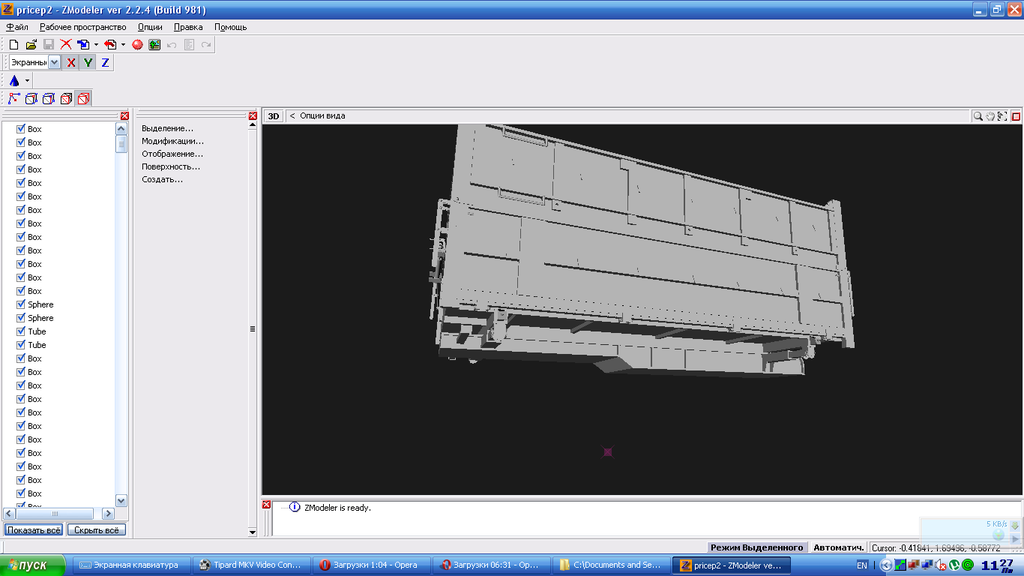Click the New file icon
The image size is (1024, 576).
(14, 45)
